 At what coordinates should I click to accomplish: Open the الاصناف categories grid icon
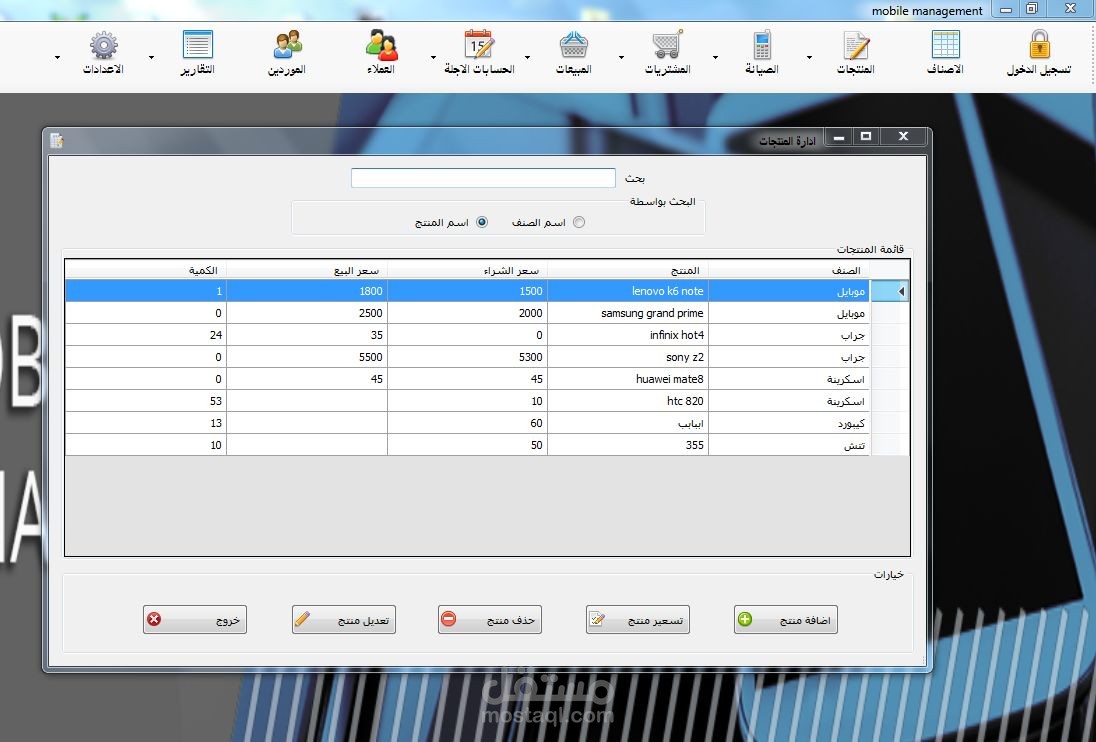tap(946, 45)
